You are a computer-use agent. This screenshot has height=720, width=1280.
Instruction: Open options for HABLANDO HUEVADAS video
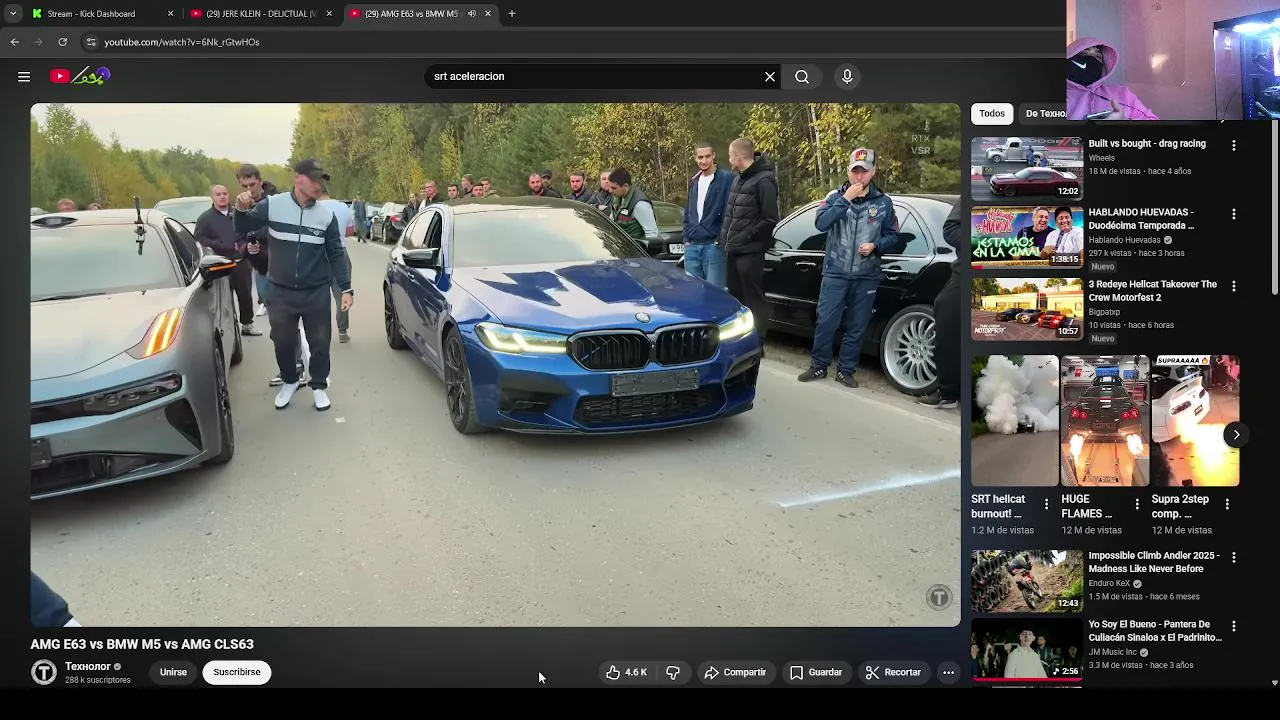1233,215
